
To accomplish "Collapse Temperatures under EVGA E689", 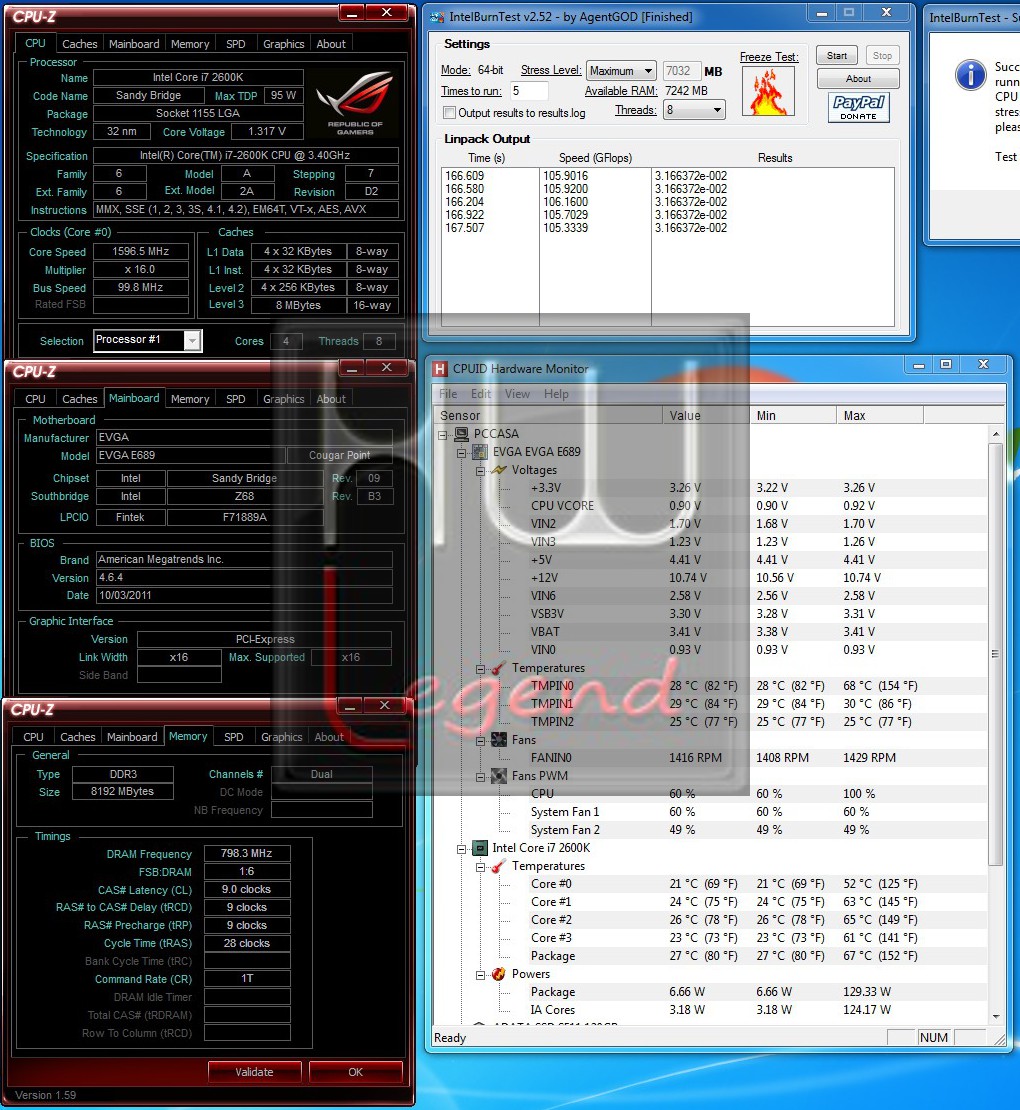I will (x=480, y=669).
